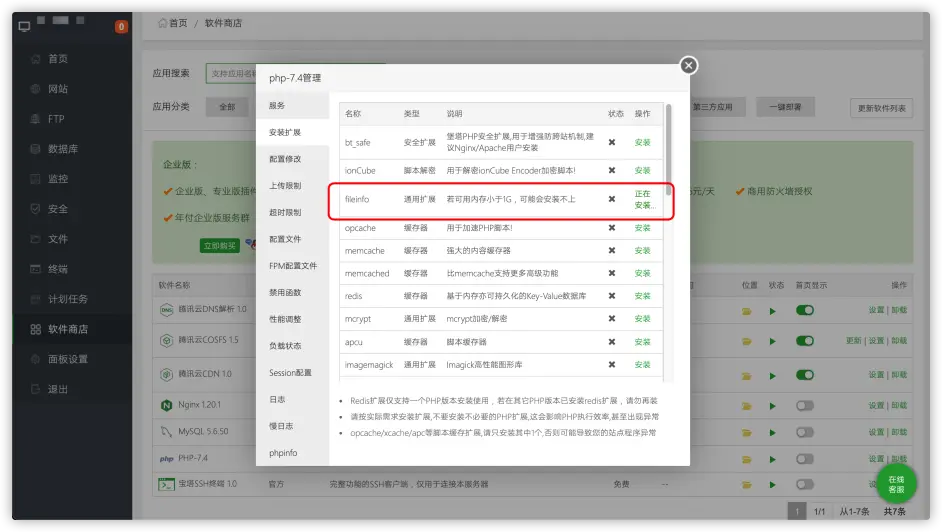The image size is (942, 532).
Task: View the 负载状态 tab
Action: (285, 346)
